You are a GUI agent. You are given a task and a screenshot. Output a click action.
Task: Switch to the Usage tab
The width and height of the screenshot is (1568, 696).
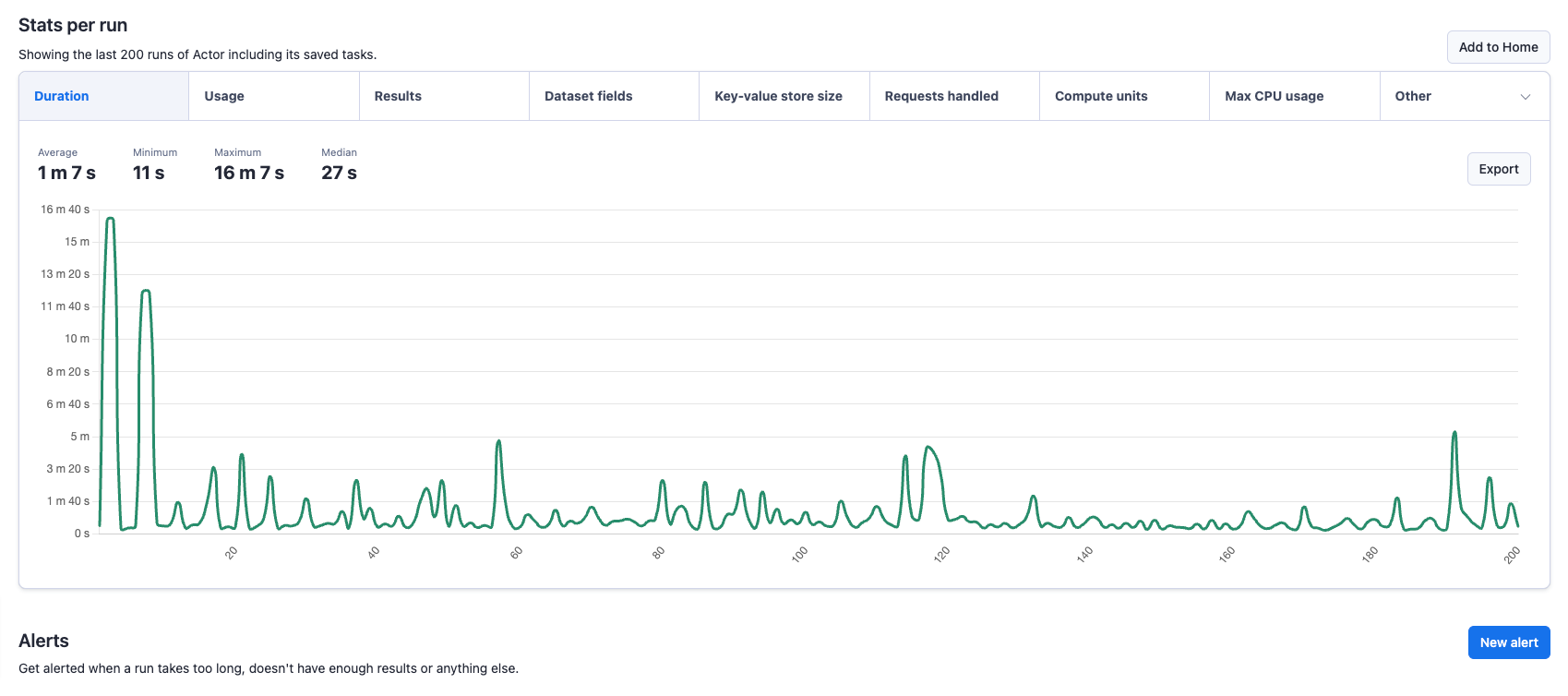(274, 96)
